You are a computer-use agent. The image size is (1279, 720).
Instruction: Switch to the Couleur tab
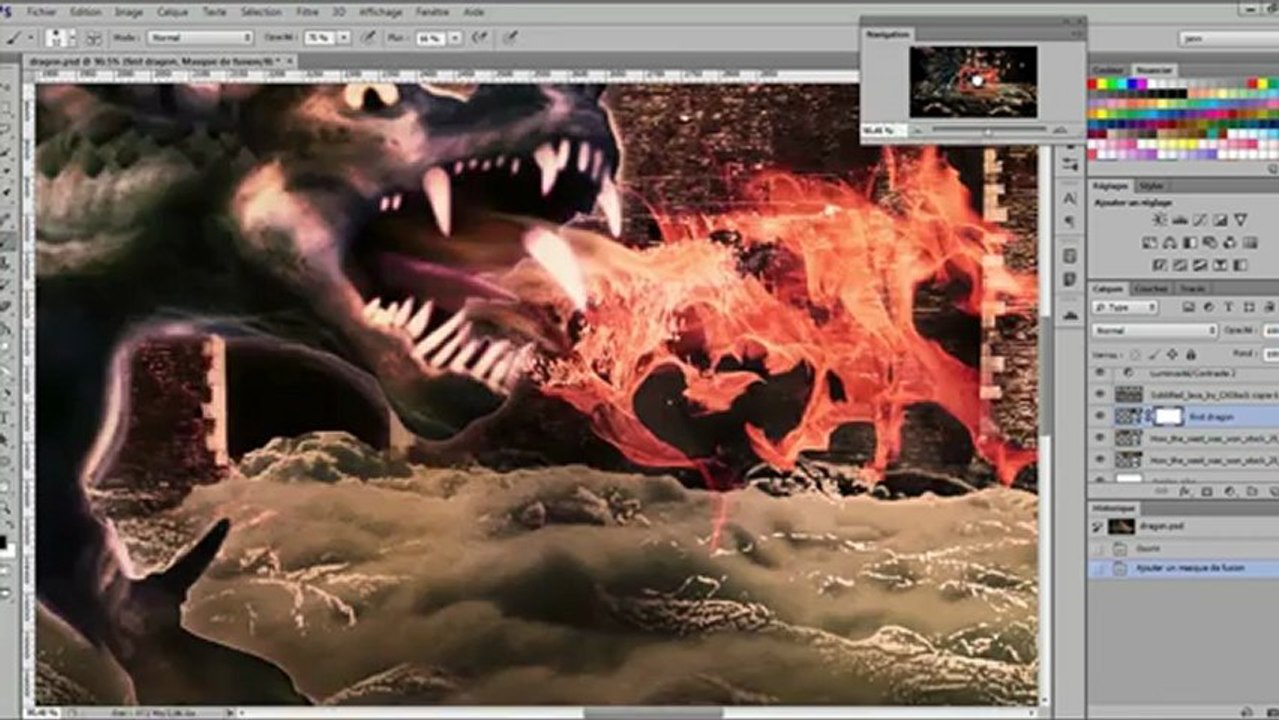click(x=1107, y=70)
